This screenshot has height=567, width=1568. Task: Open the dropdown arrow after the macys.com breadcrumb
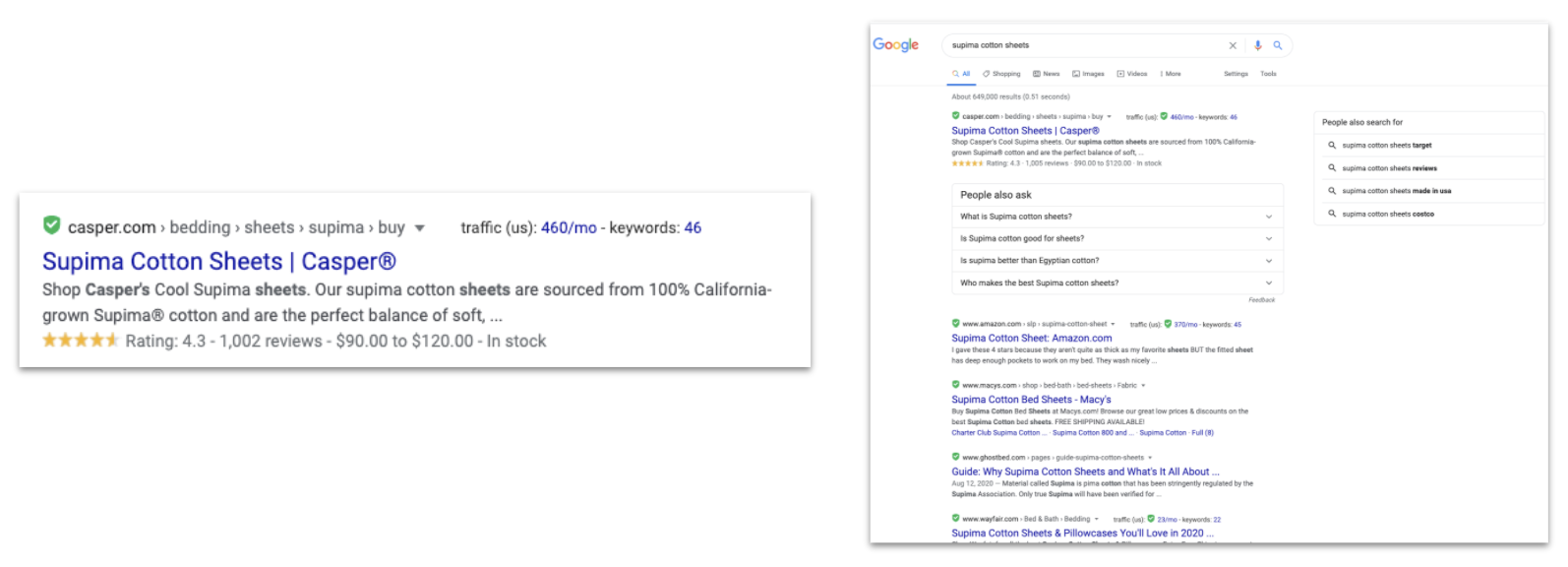(1143, 386)
